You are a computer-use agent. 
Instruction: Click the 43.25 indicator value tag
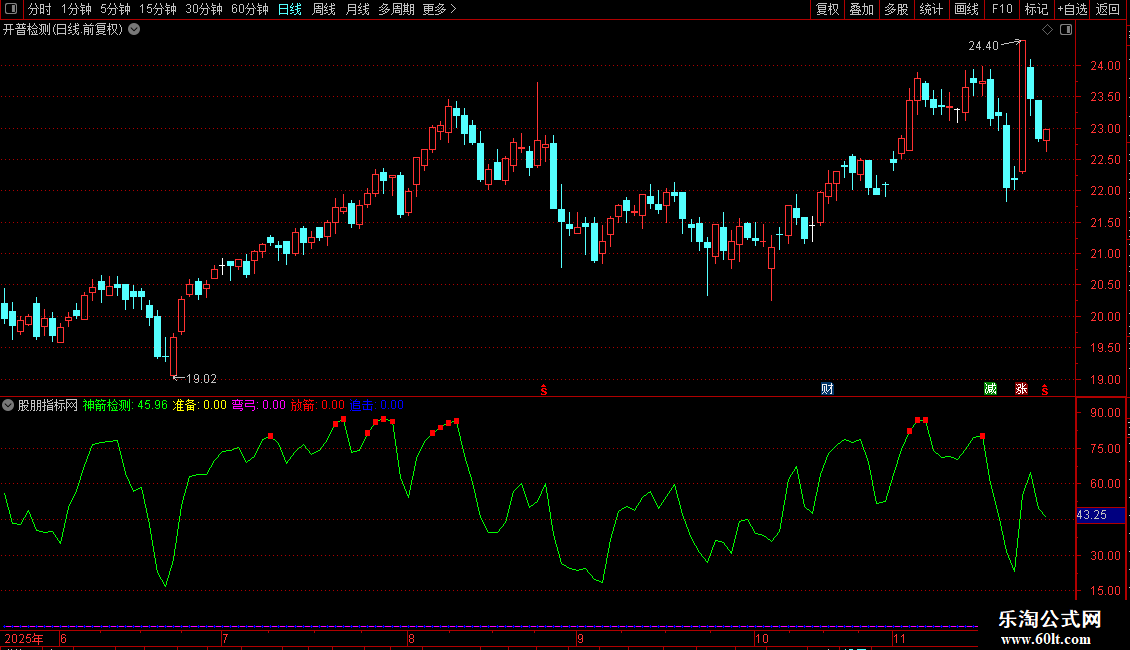click(1100, 515)
